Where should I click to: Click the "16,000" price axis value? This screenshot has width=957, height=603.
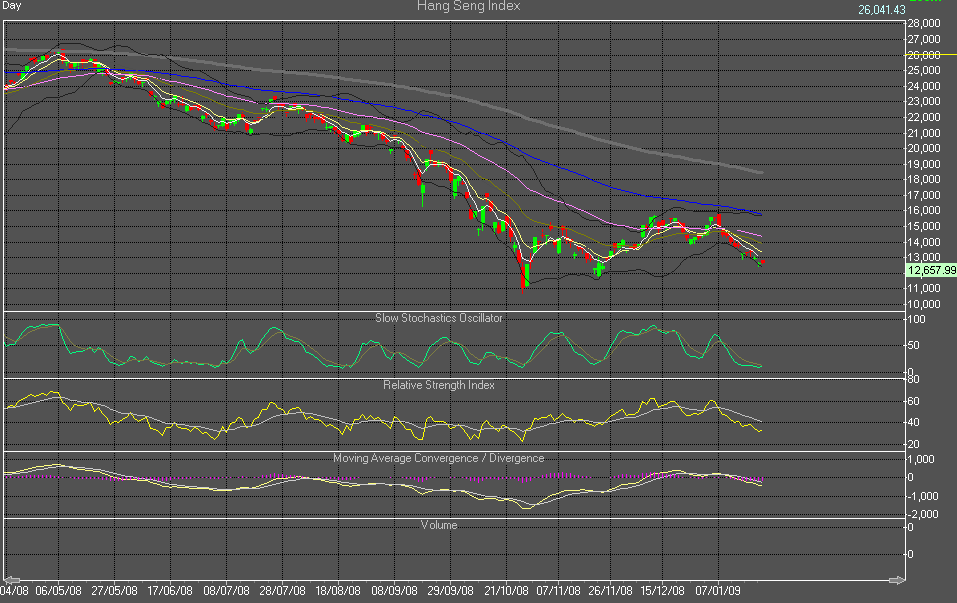[924, 211]
